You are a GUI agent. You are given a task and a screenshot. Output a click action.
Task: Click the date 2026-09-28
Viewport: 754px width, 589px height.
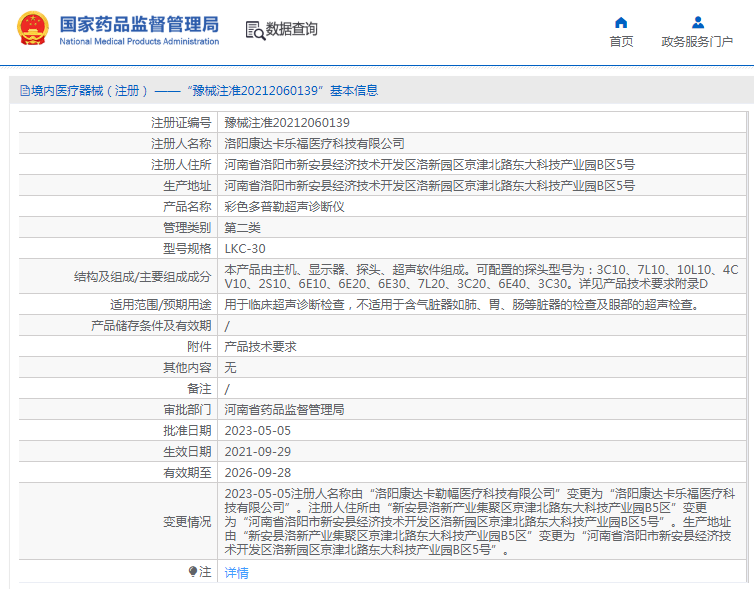pyautogui.click(x=258, y=473)
